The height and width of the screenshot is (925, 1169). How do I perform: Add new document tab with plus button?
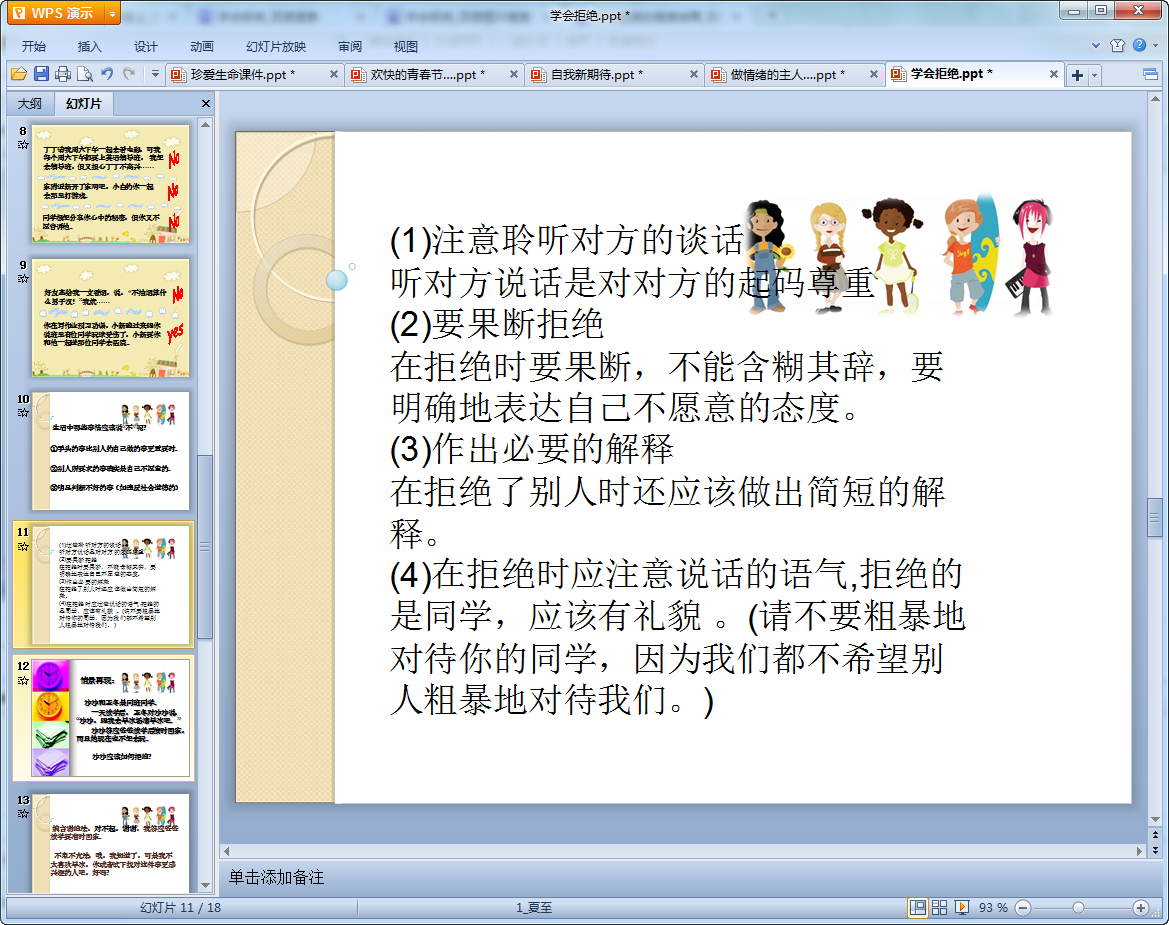click(1077, 75)
